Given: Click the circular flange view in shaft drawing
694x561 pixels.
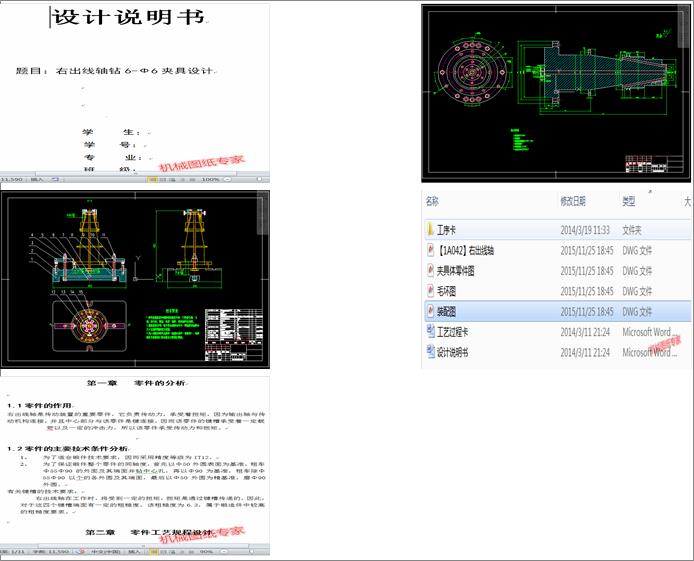Looking at the screenshot, I should (x=472, y=72).
